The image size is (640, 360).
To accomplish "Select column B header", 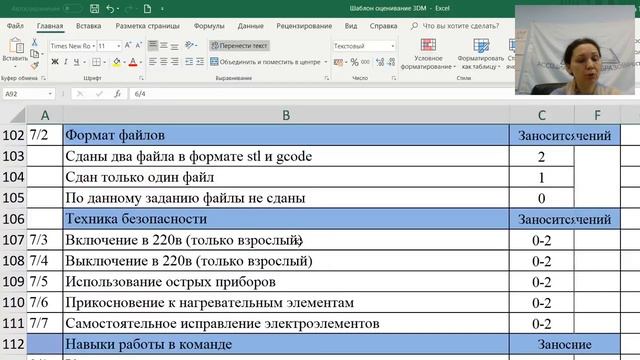I will [x=286, y=115].
